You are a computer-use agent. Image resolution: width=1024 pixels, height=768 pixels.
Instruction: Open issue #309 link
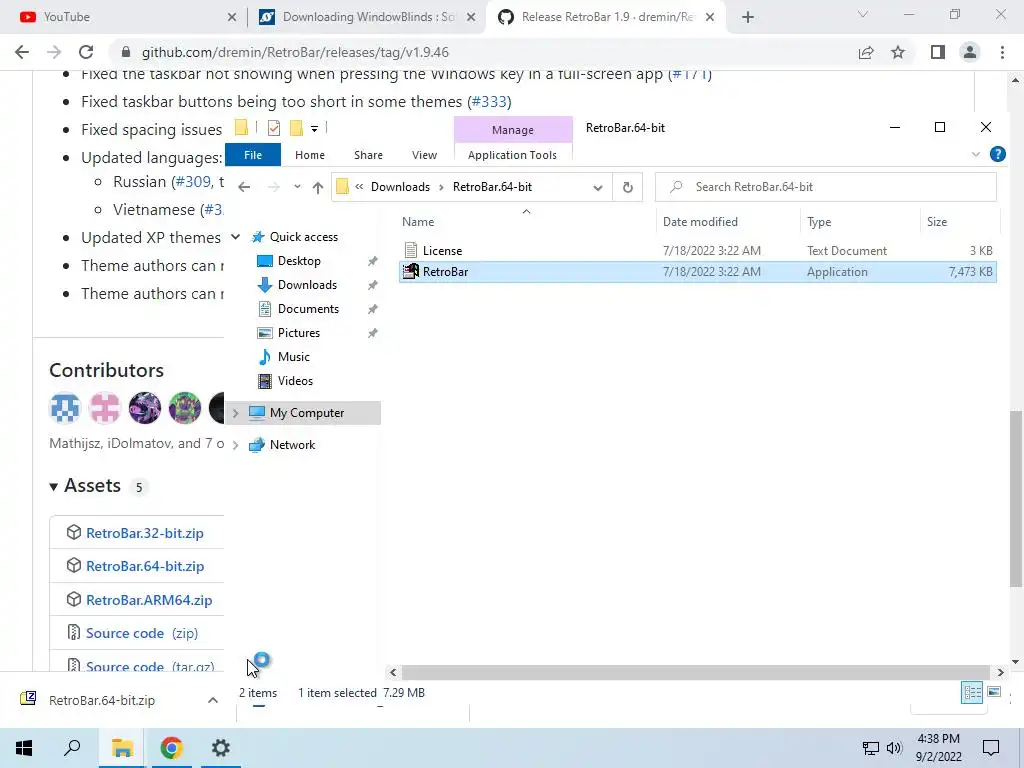(193, 182)
